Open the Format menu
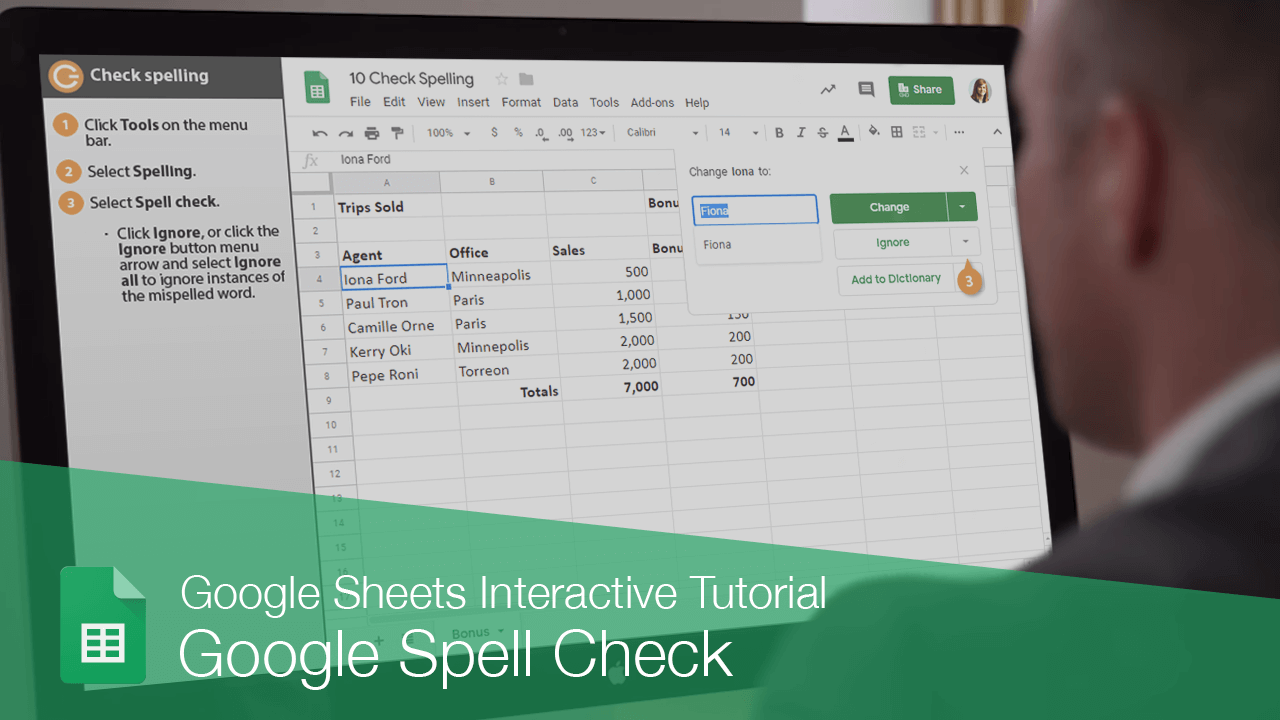 521,102
